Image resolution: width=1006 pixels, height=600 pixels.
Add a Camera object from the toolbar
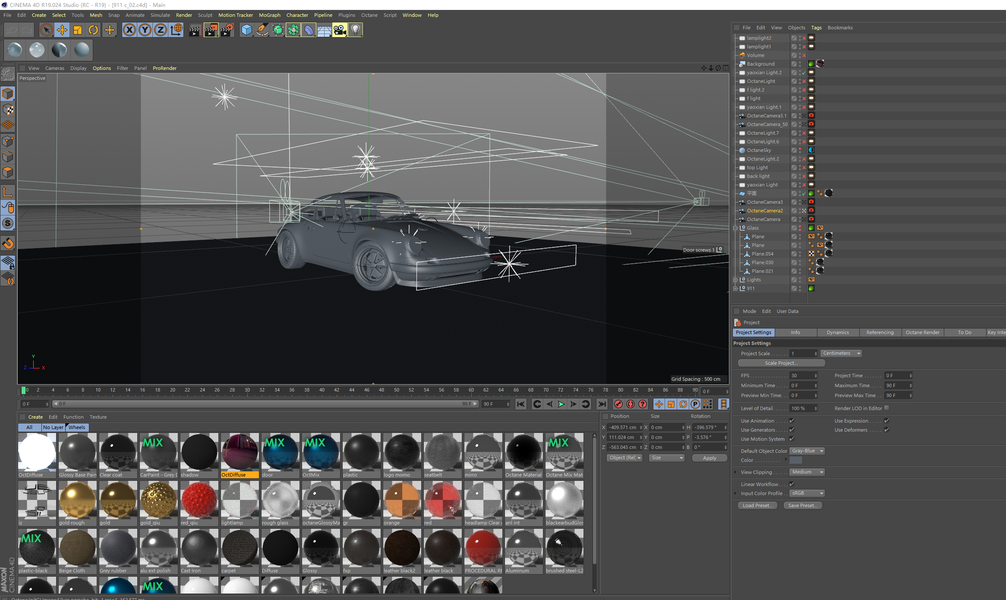tap(339, 30)
